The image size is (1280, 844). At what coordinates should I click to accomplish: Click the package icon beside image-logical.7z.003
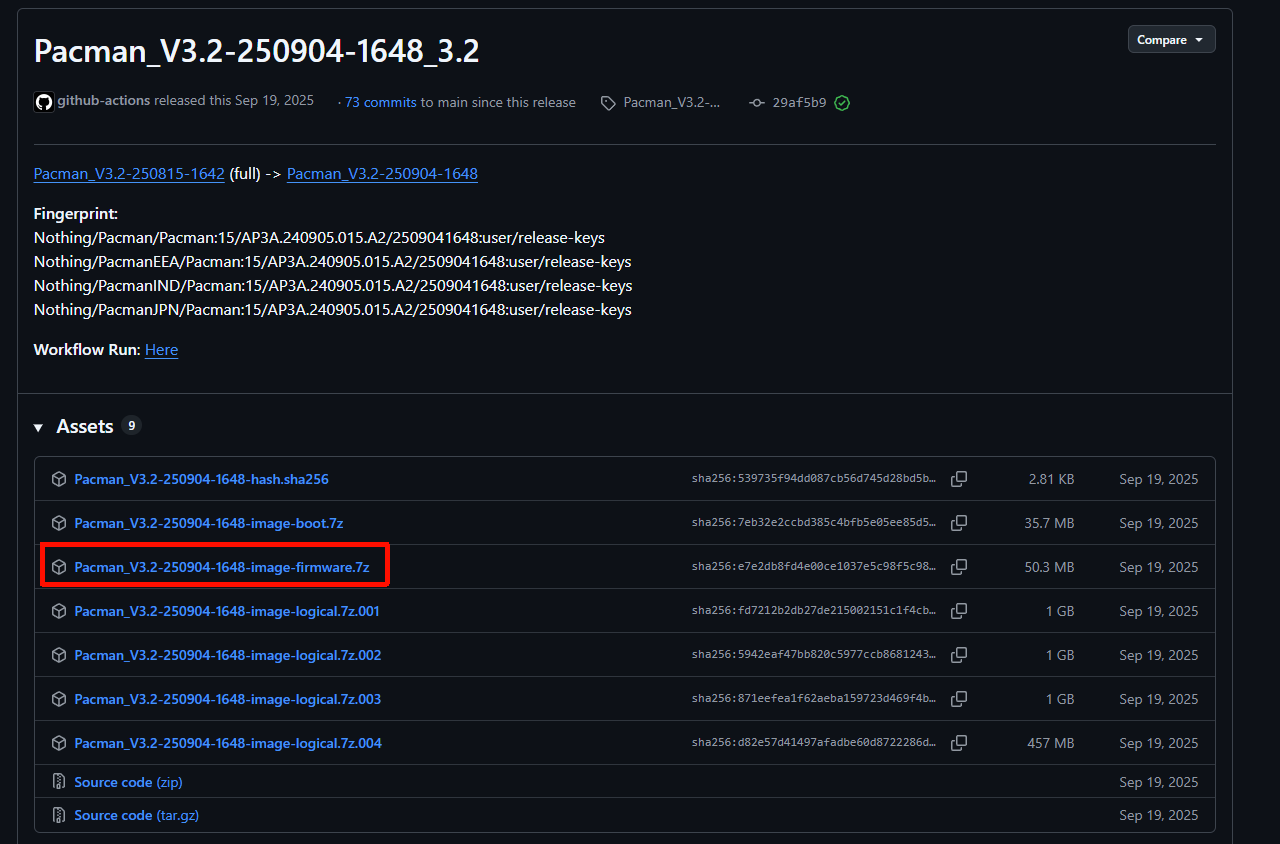59,699
